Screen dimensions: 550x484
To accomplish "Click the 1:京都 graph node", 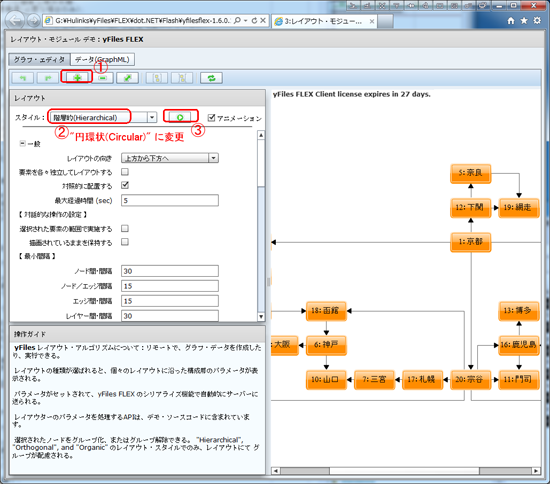I will coord(470,242).
